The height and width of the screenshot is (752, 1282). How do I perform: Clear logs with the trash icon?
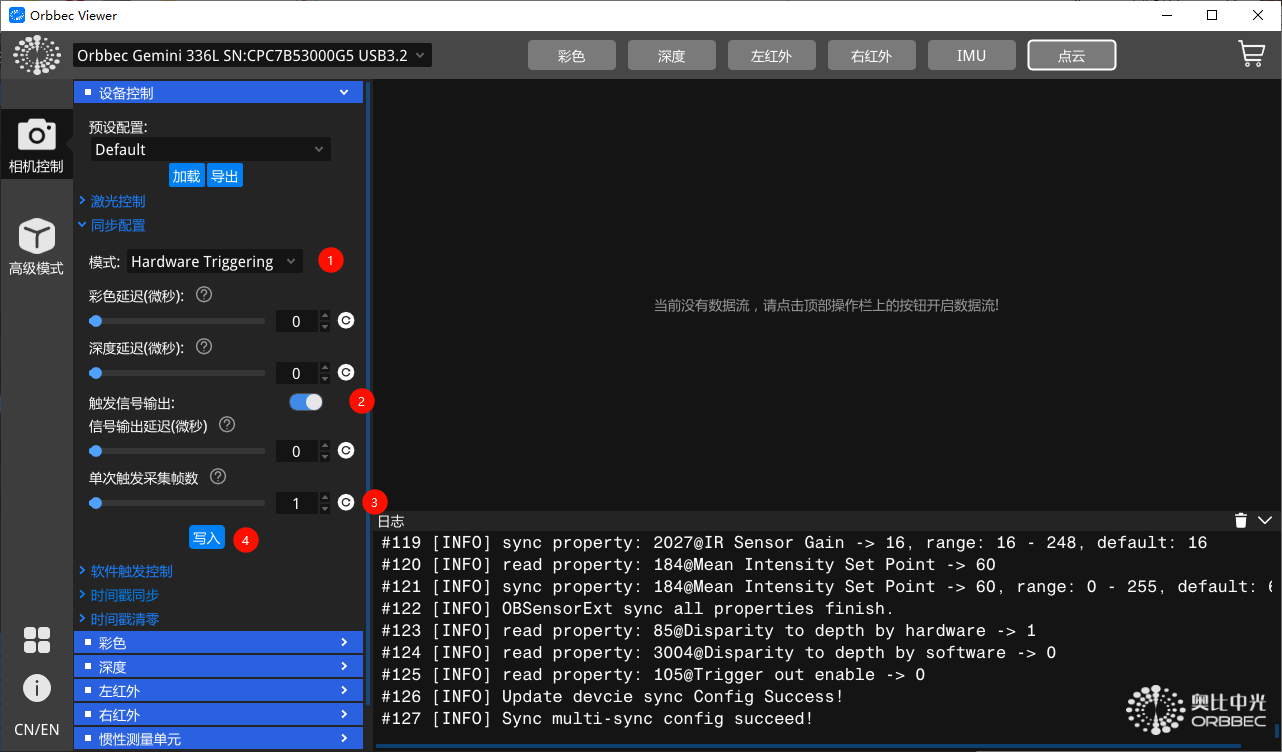pyautogui.click(x=1241, y=520)
